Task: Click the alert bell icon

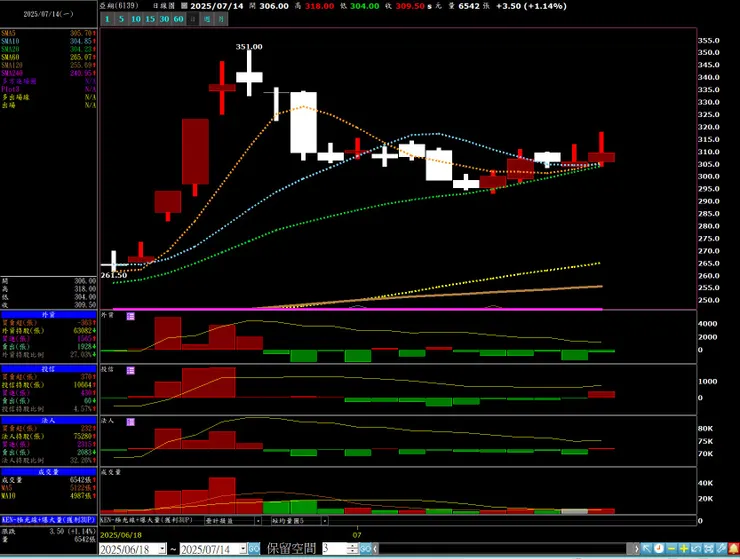Action: (x=733, y=549)
